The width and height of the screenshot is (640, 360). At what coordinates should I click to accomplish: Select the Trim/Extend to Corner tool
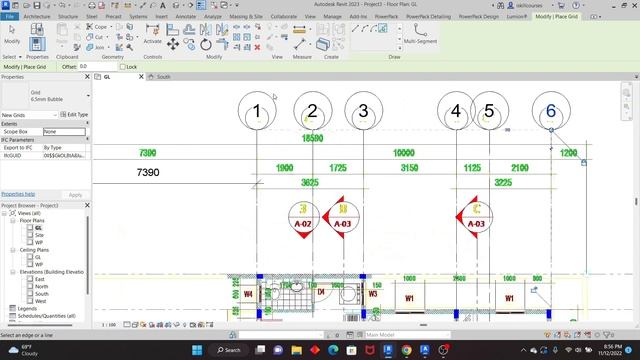[222, 44]
